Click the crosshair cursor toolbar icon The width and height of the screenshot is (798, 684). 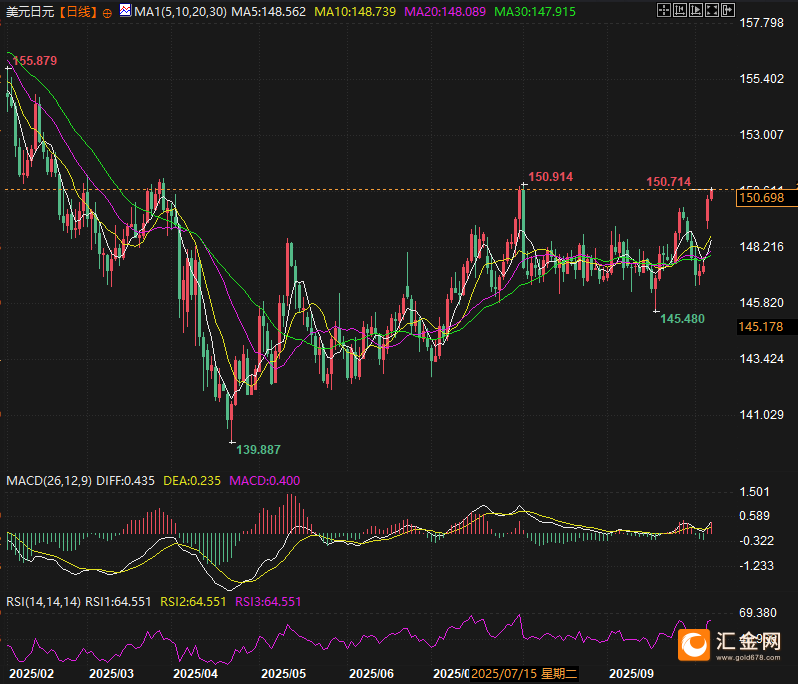tap(664, 10)
